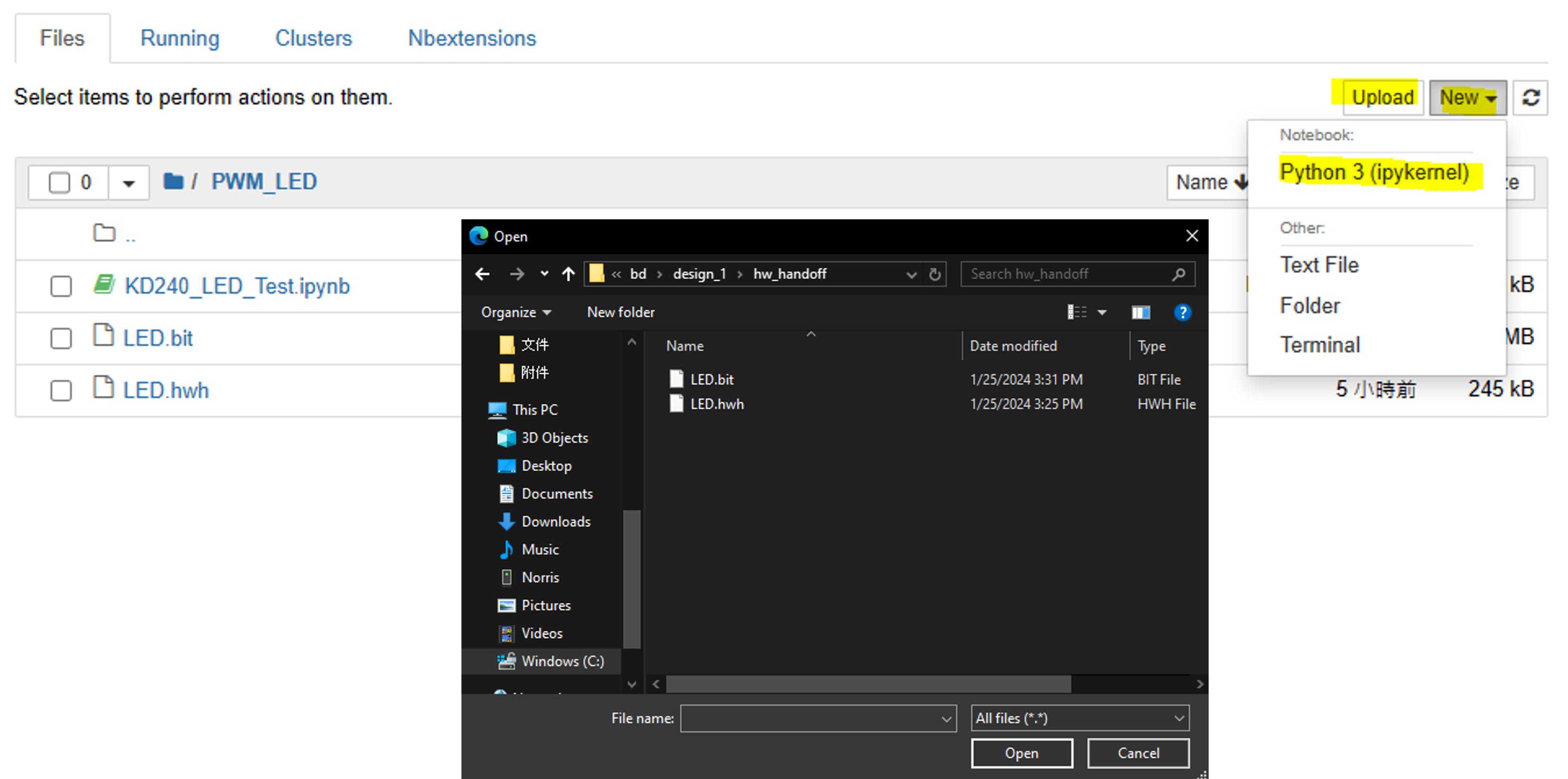Check the LED.bit row checkbox
This screenshot has height=779, width=1568.
61,338
